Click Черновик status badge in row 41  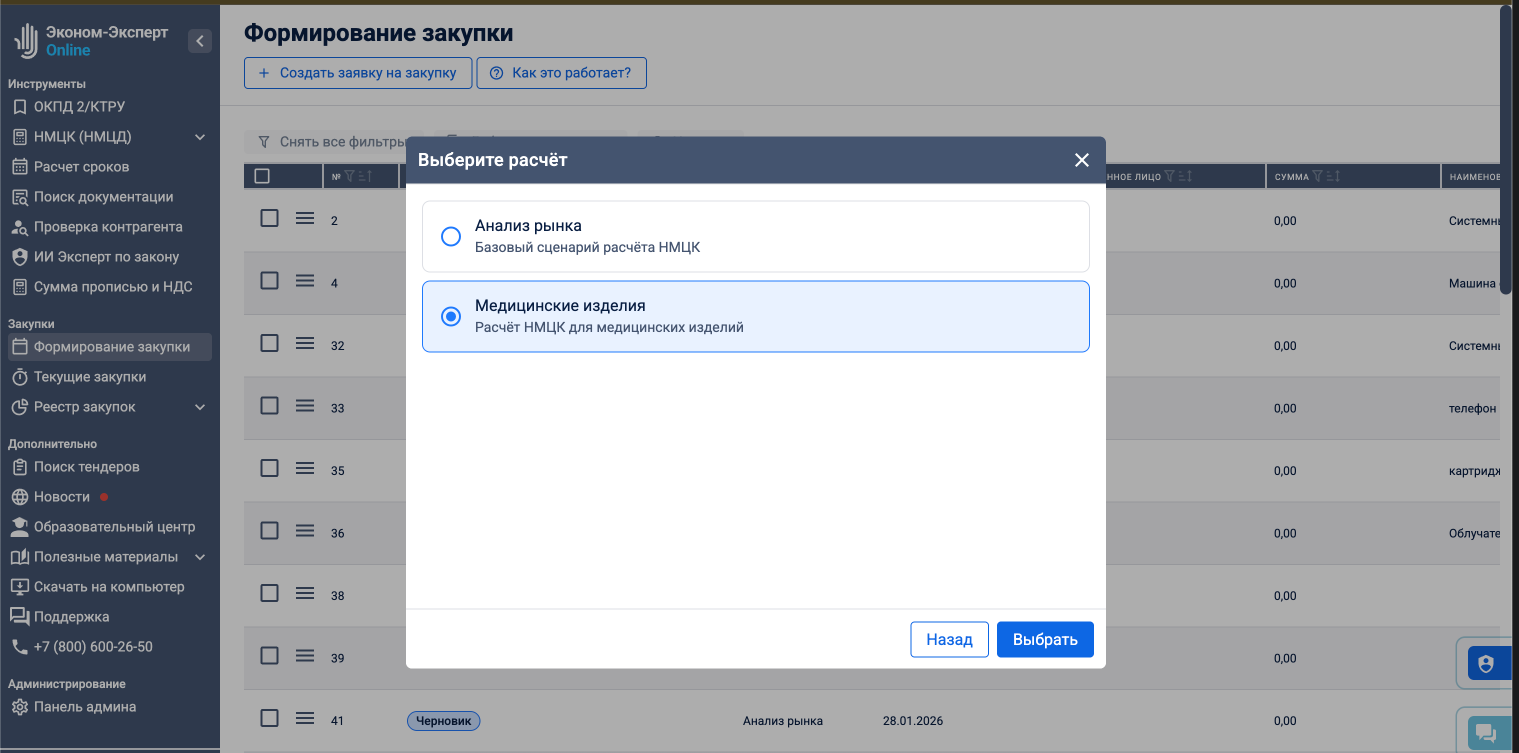click(443, 720)
